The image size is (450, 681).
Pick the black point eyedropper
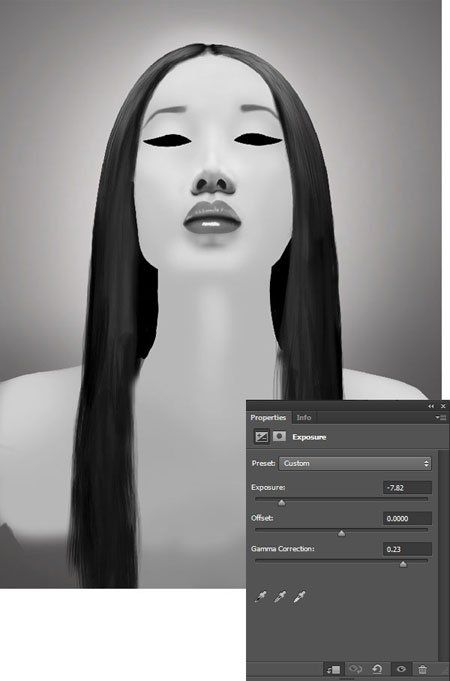(x=261, y=597)
